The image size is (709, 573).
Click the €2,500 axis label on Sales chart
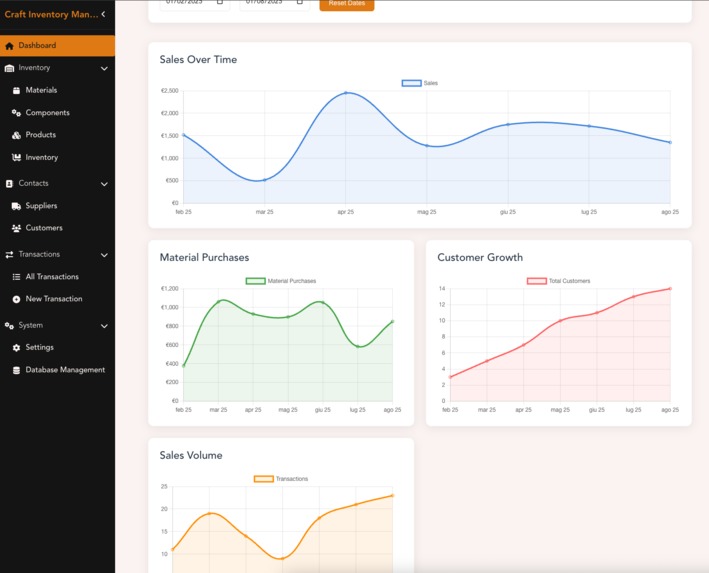pos(170,91)
